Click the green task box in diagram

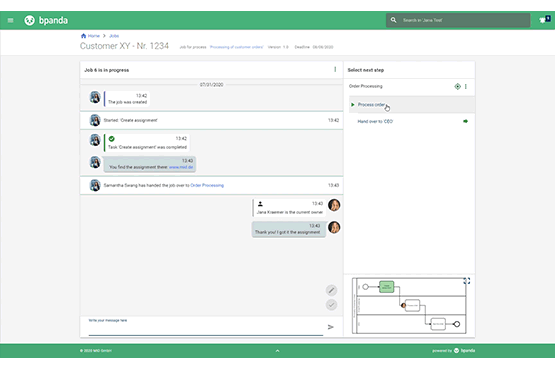click(387, 287)
